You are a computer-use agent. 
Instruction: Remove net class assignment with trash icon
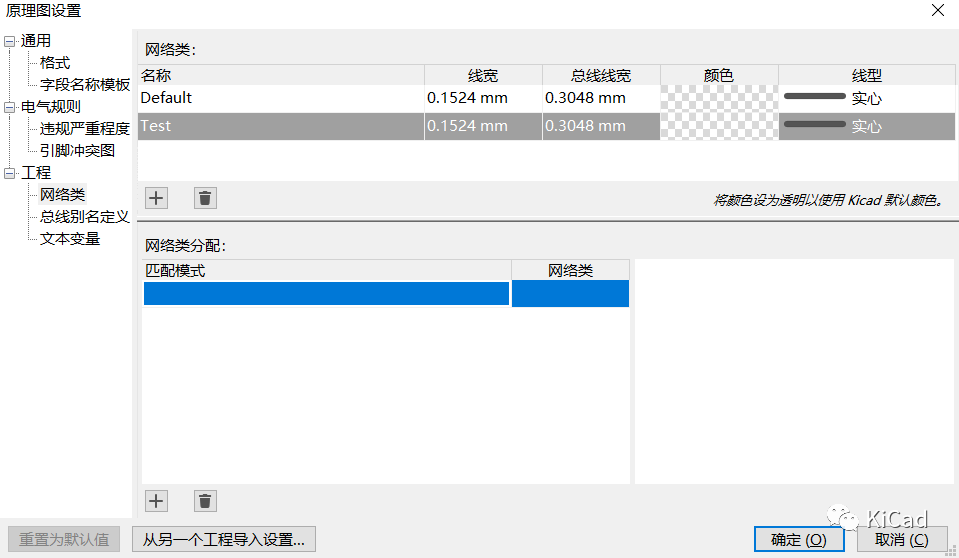click(206, 501)
